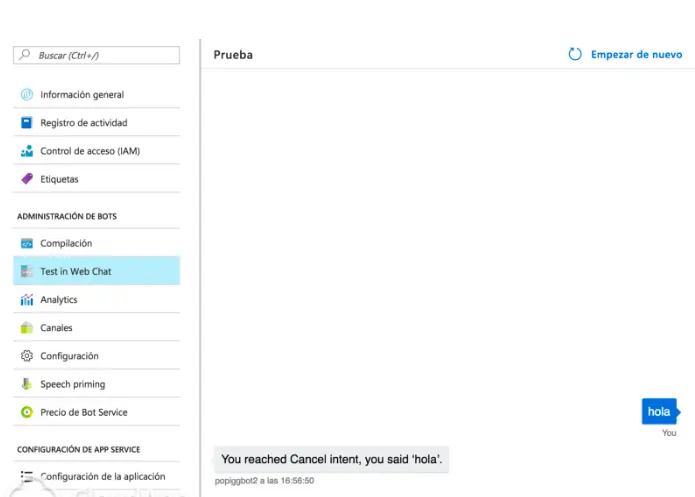Click the purple Etiquetas tag icon
The width and height of the screenshot is (695, 497).
pyautogui.click(x=27, y=179)
